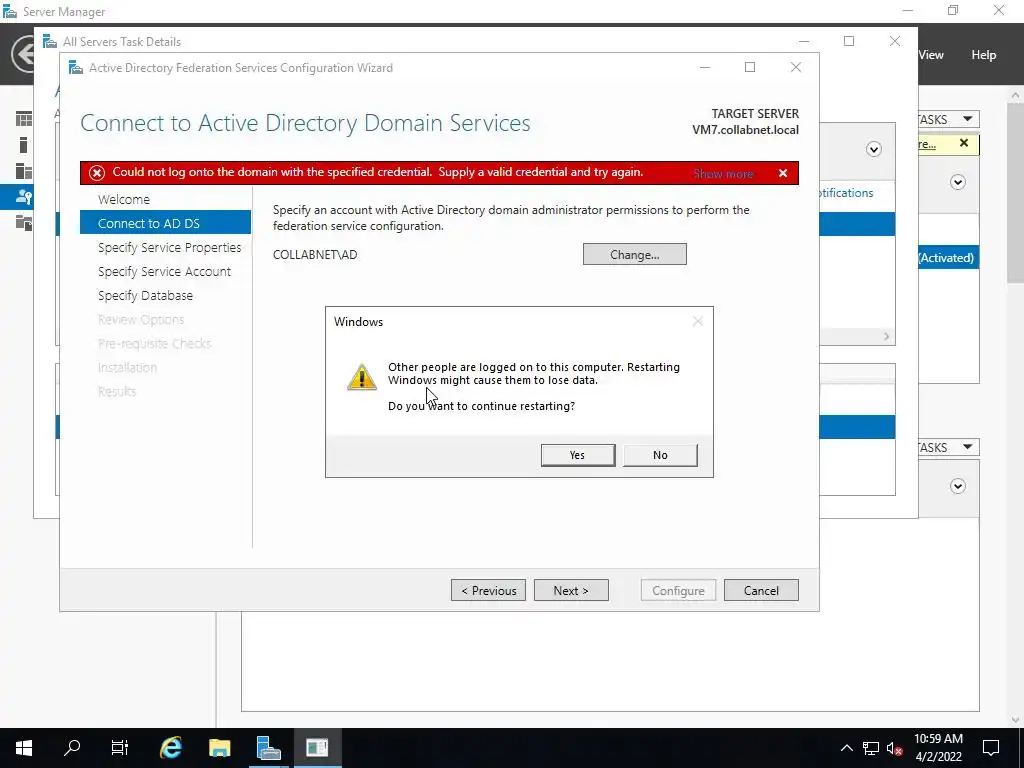Launch Internet Explorer from taskbar

click(x=170, y=748)
